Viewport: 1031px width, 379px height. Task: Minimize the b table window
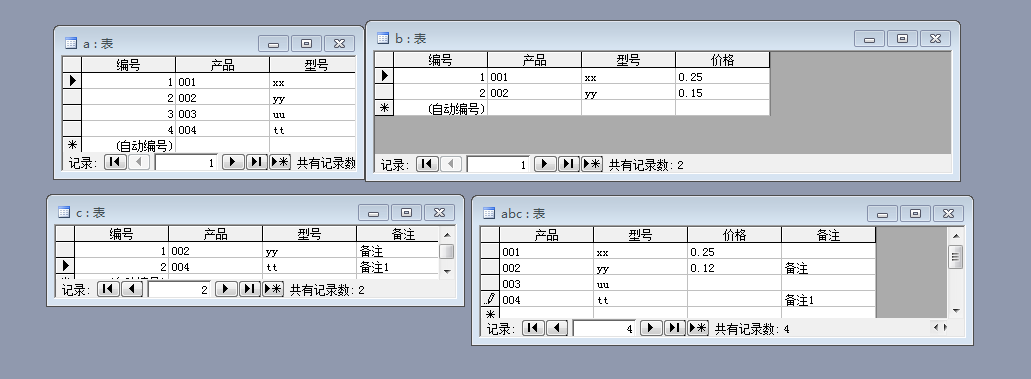[x=869, y=39]
